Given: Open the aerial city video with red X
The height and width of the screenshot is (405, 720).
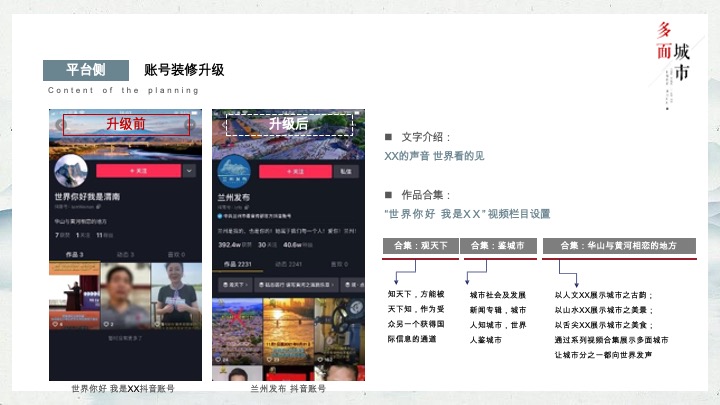Looking at the screenshot, I should (x=237, y=331).
